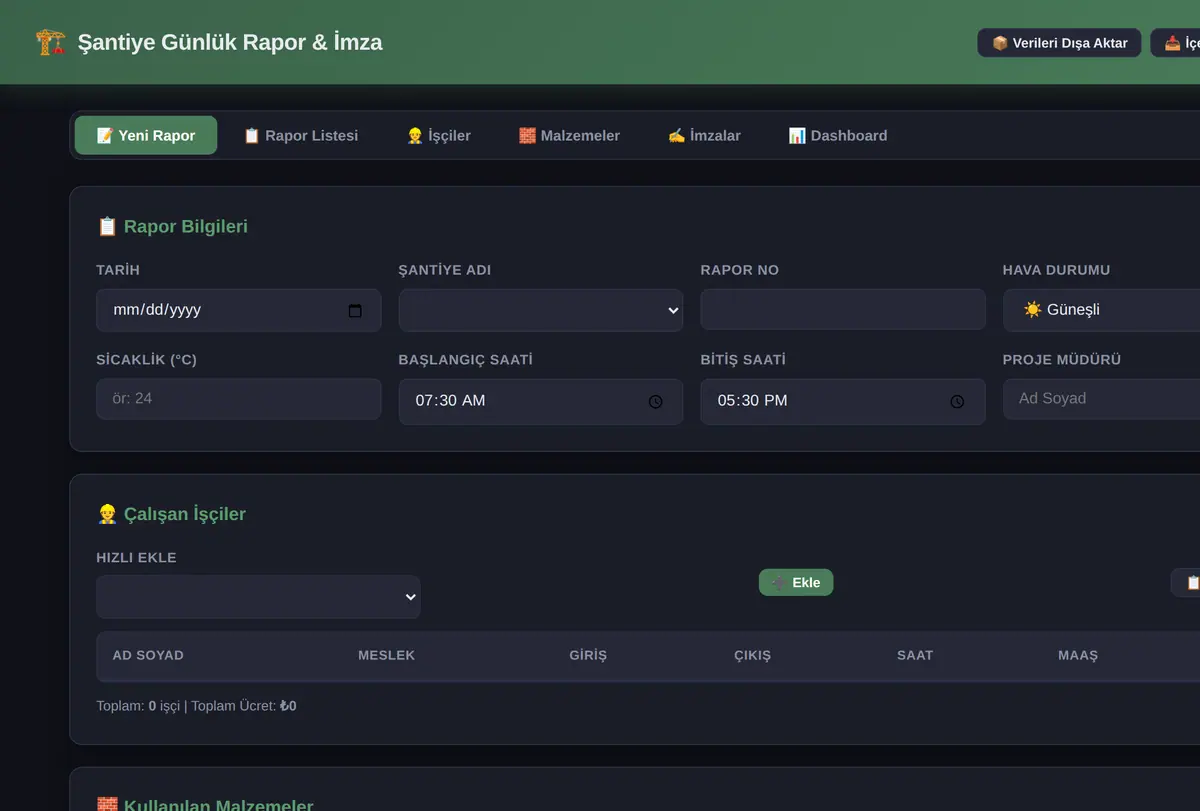Open the calendar picker in Tarih field
The height and width of the screenshot is (811, 1200).
pos(355,311)
